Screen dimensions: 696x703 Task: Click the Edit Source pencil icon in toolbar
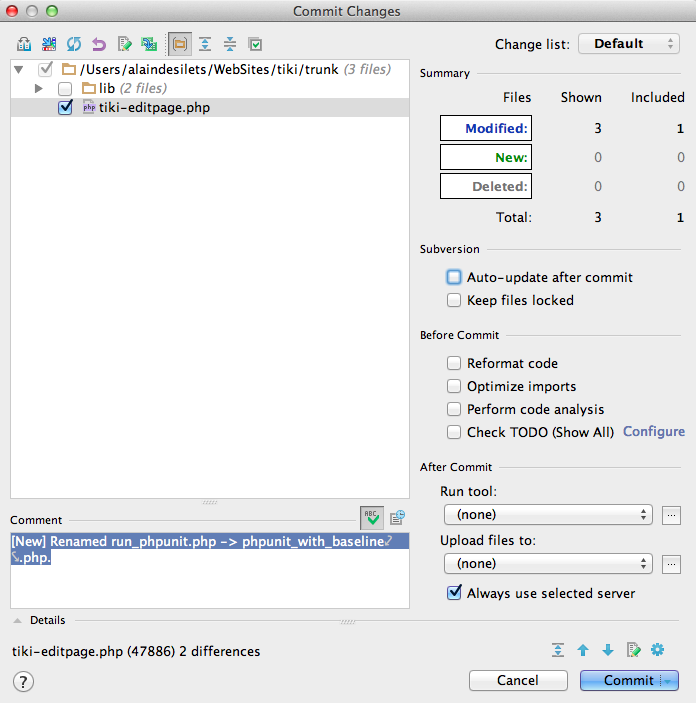point(124,44)
